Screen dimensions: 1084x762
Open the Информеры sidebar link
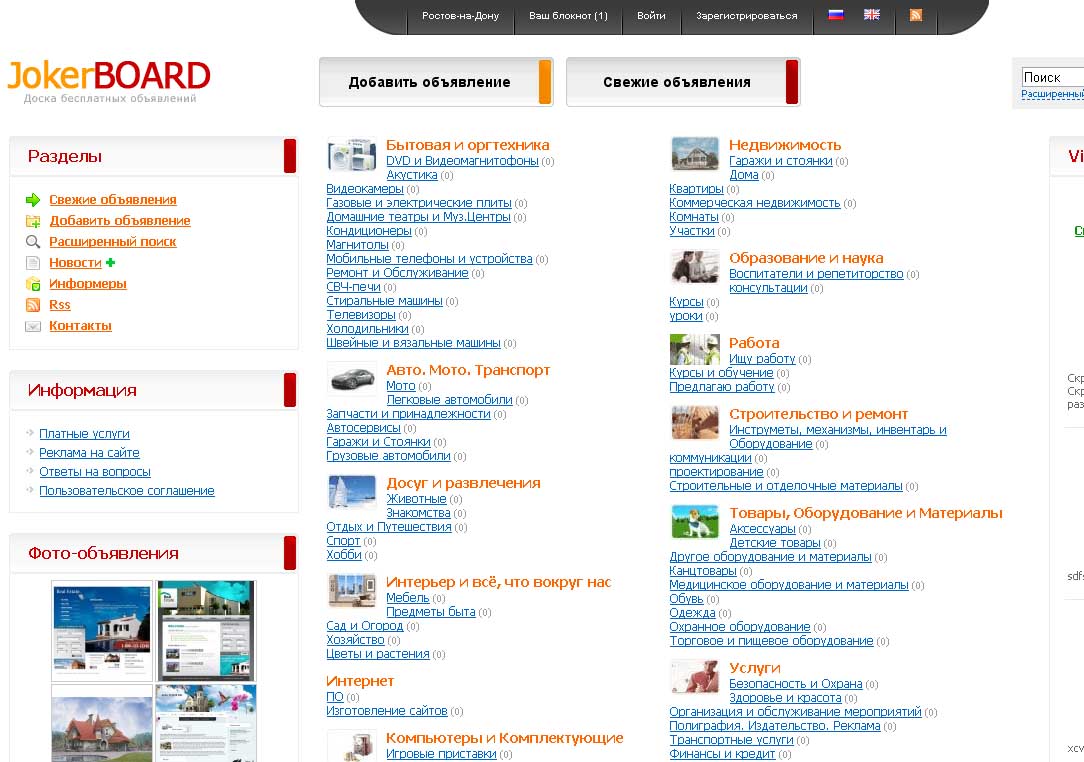(88, 284)
